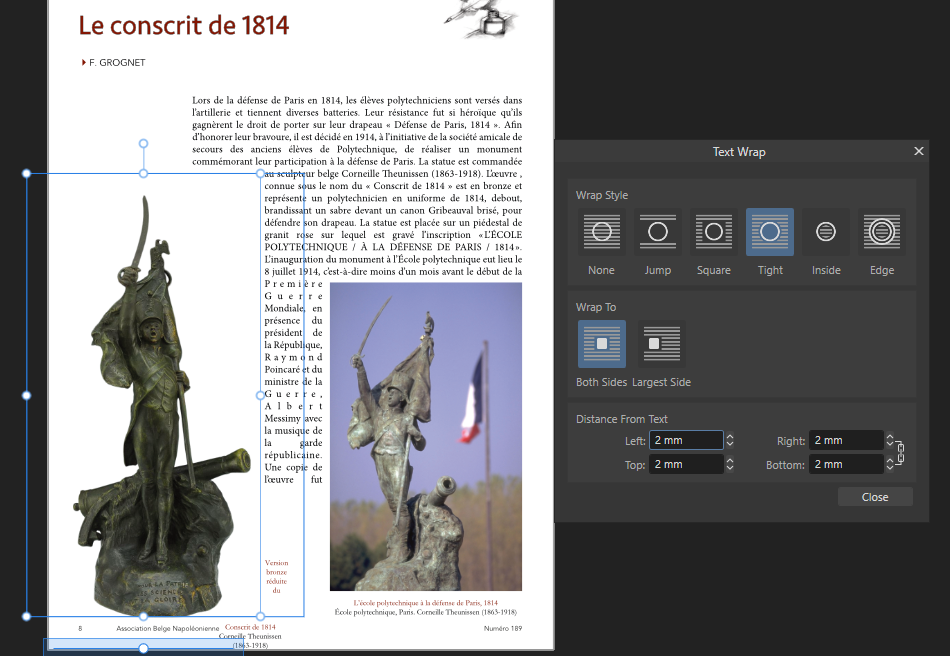Click the 'Distance From Text' label

tap(622, 419)
